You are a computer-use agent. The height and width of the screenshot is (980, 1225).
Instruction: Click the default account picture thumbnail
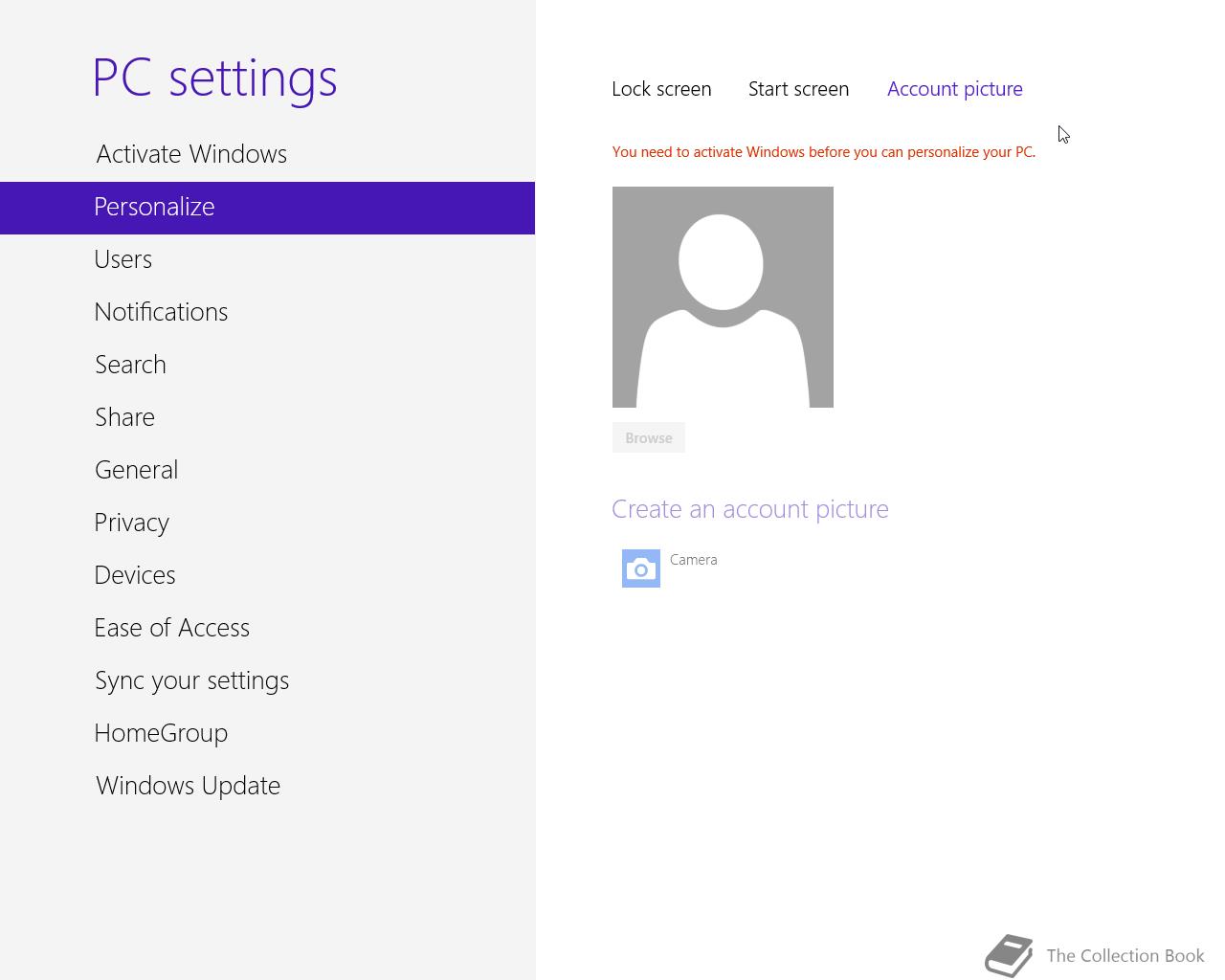[x=723, y=297]
